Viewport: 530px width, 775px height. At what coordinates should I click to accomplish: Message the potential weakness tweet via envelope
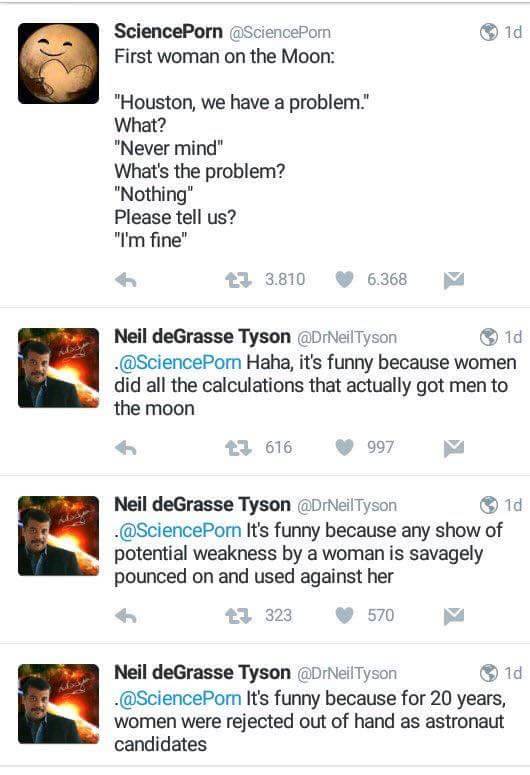(x=454, y=616)
